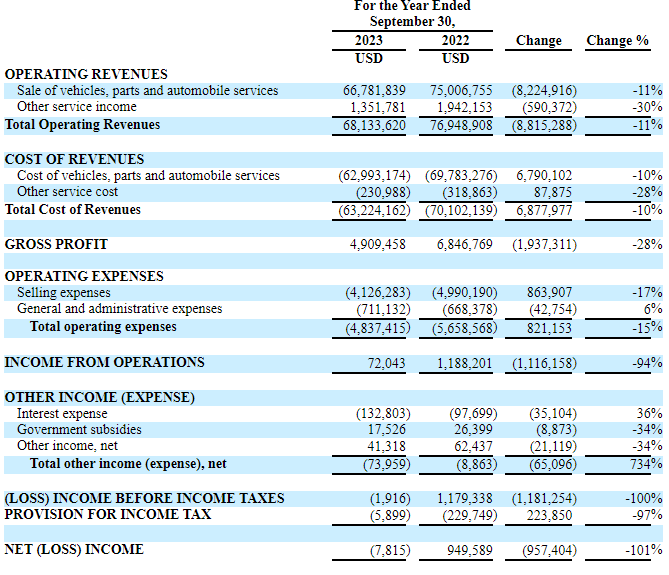Select PROVISION FOR INCOME TAX label
Screen dimensions: 669x575
point(108,514)
